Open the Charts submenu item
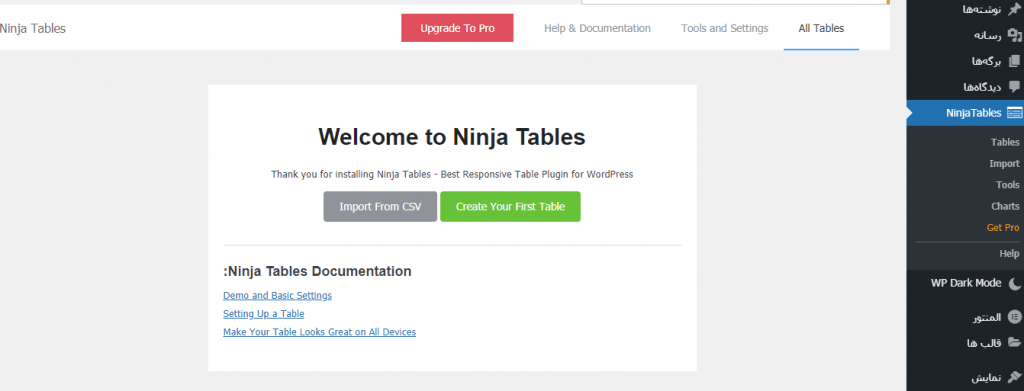The height and width of the screenshot is (391, 1024). coord(1006,206)
